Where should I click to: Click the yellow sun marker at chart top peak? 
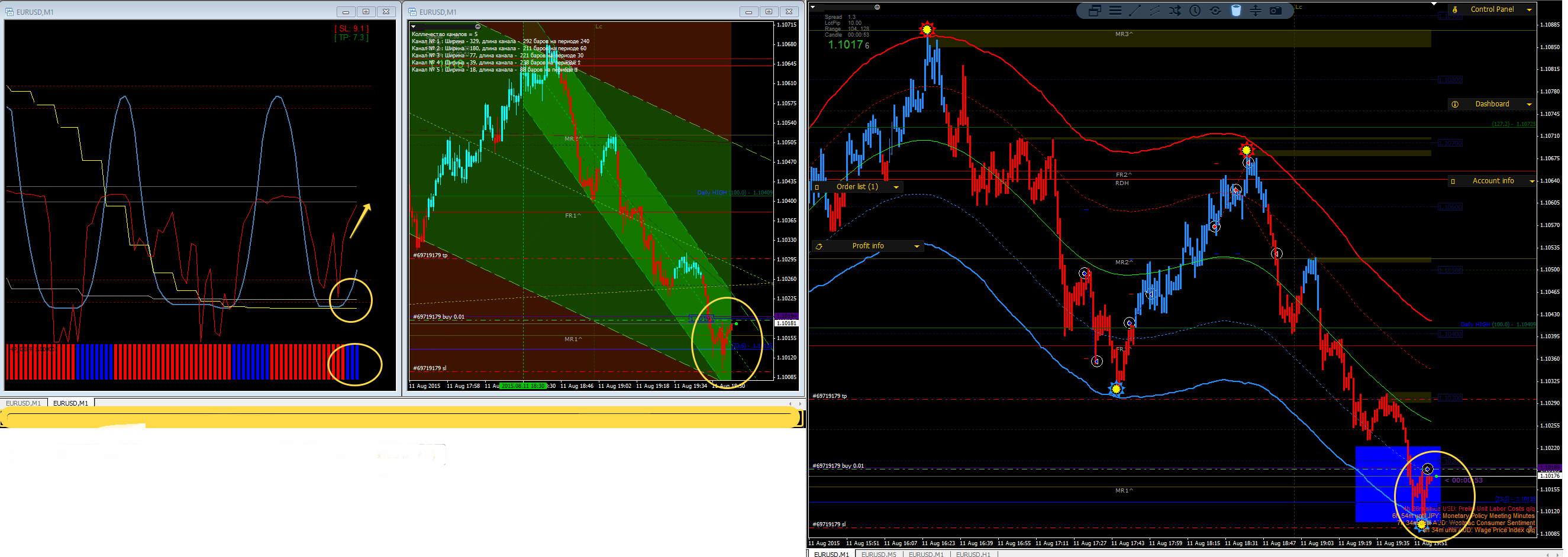click(927, 28)
